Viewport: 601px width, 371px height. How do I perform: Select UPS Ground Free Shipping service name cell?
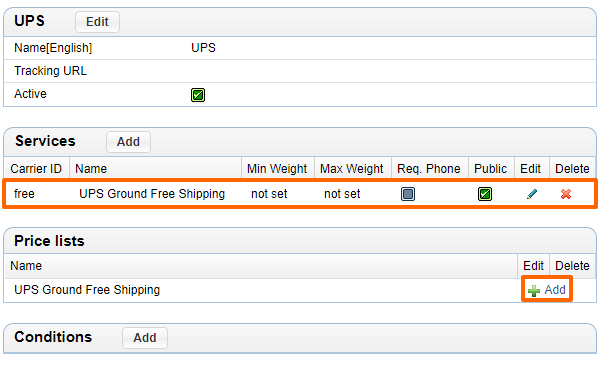(x=152, y=194)
